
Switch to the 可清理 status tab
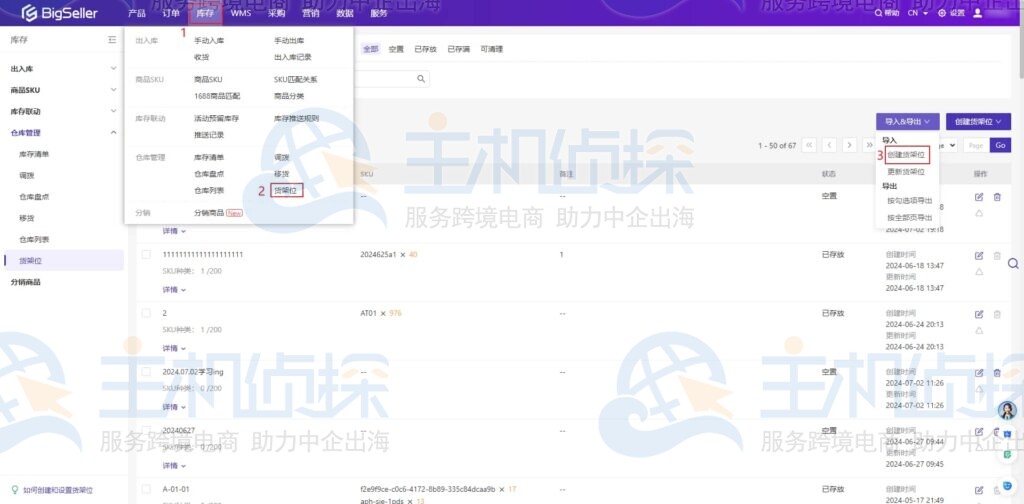pos(492,49)
